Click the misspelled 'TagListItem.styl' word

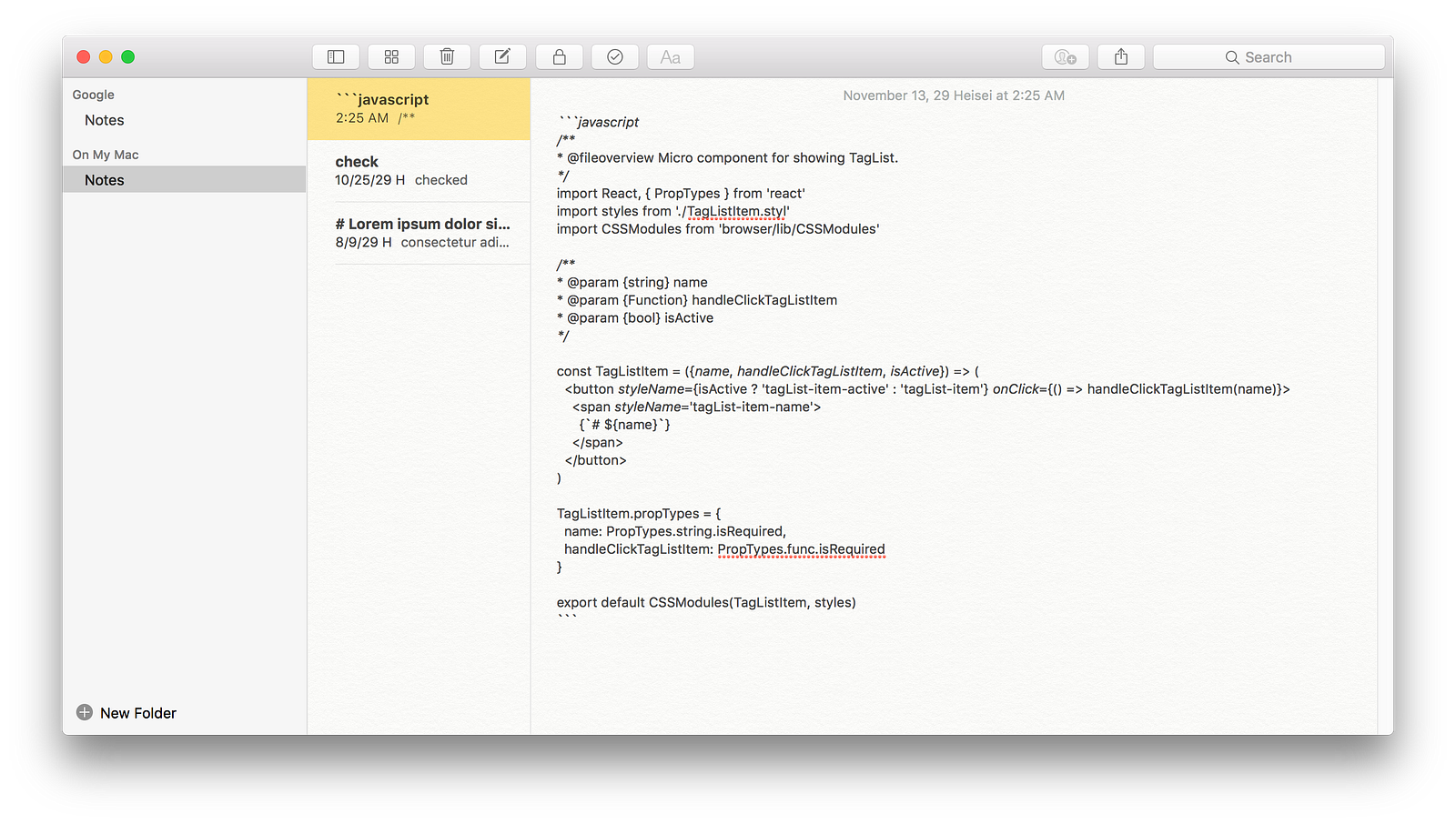click(736, 212)
